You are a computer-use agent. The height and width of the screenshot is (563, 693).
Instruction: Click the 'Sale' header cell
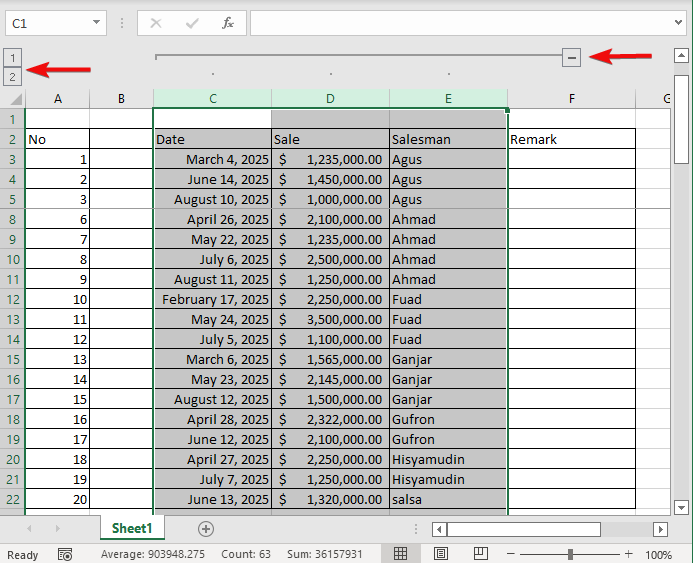[330, 140]
